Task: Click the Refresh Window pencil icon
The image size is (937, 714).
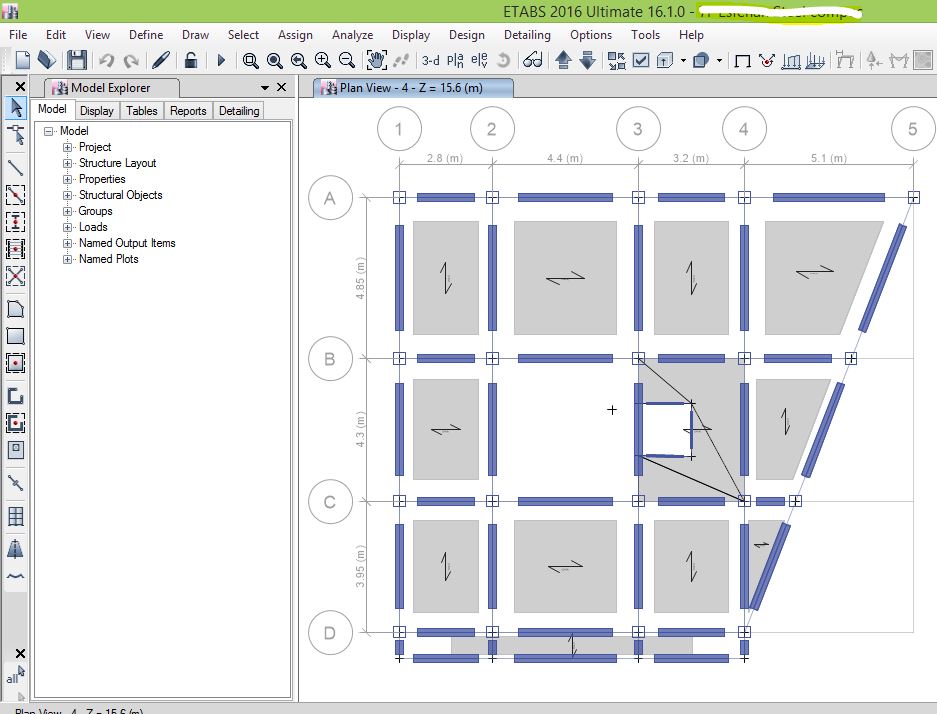Action: [161, 60]
